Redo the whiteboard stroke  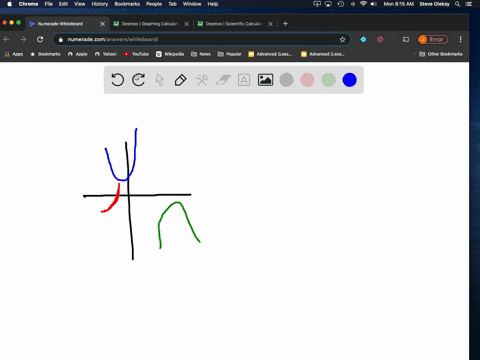(x=139, y=80)
